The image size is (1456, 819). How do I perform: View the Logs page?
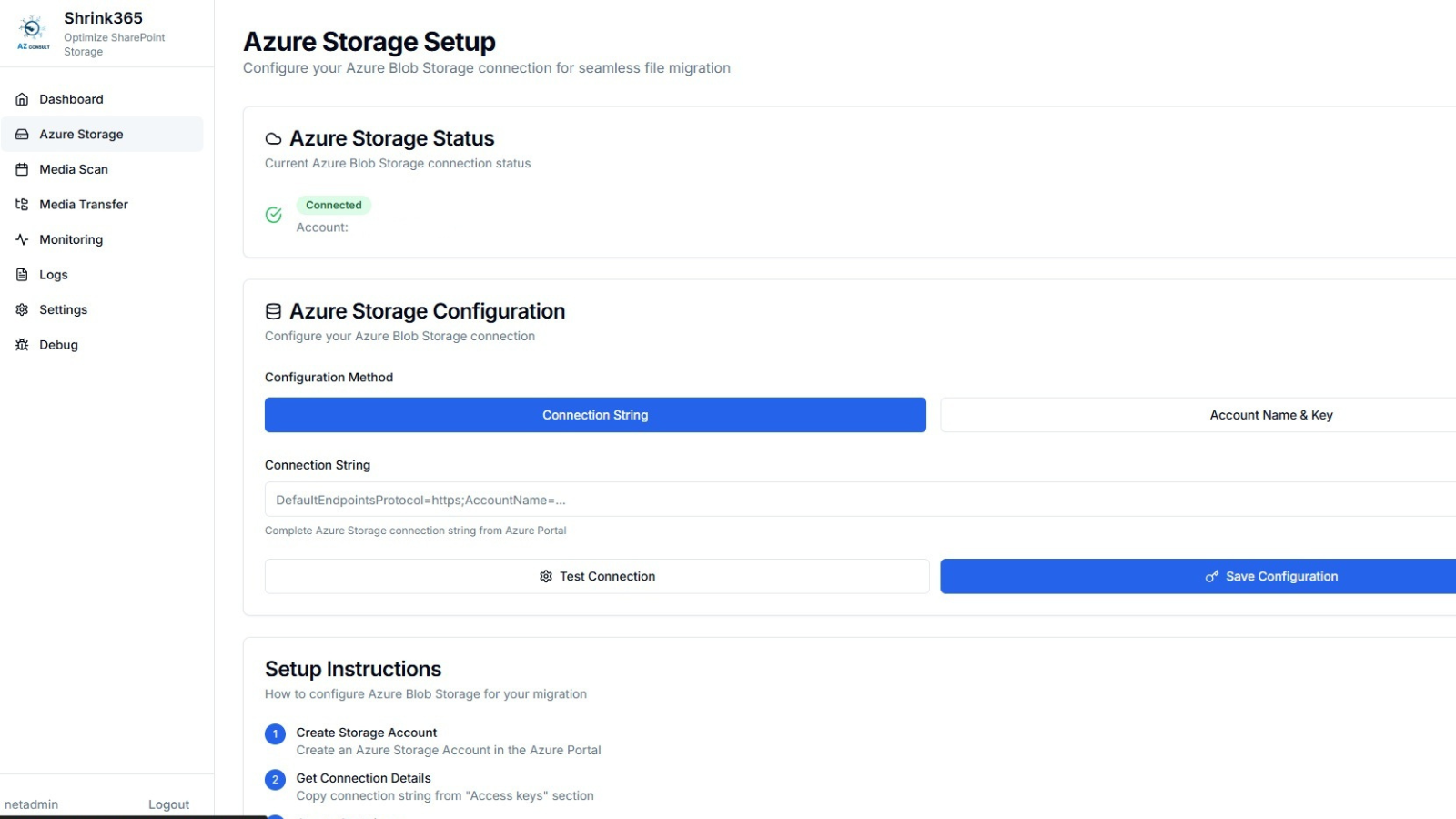pyautogui.click(x=102, y=275)
